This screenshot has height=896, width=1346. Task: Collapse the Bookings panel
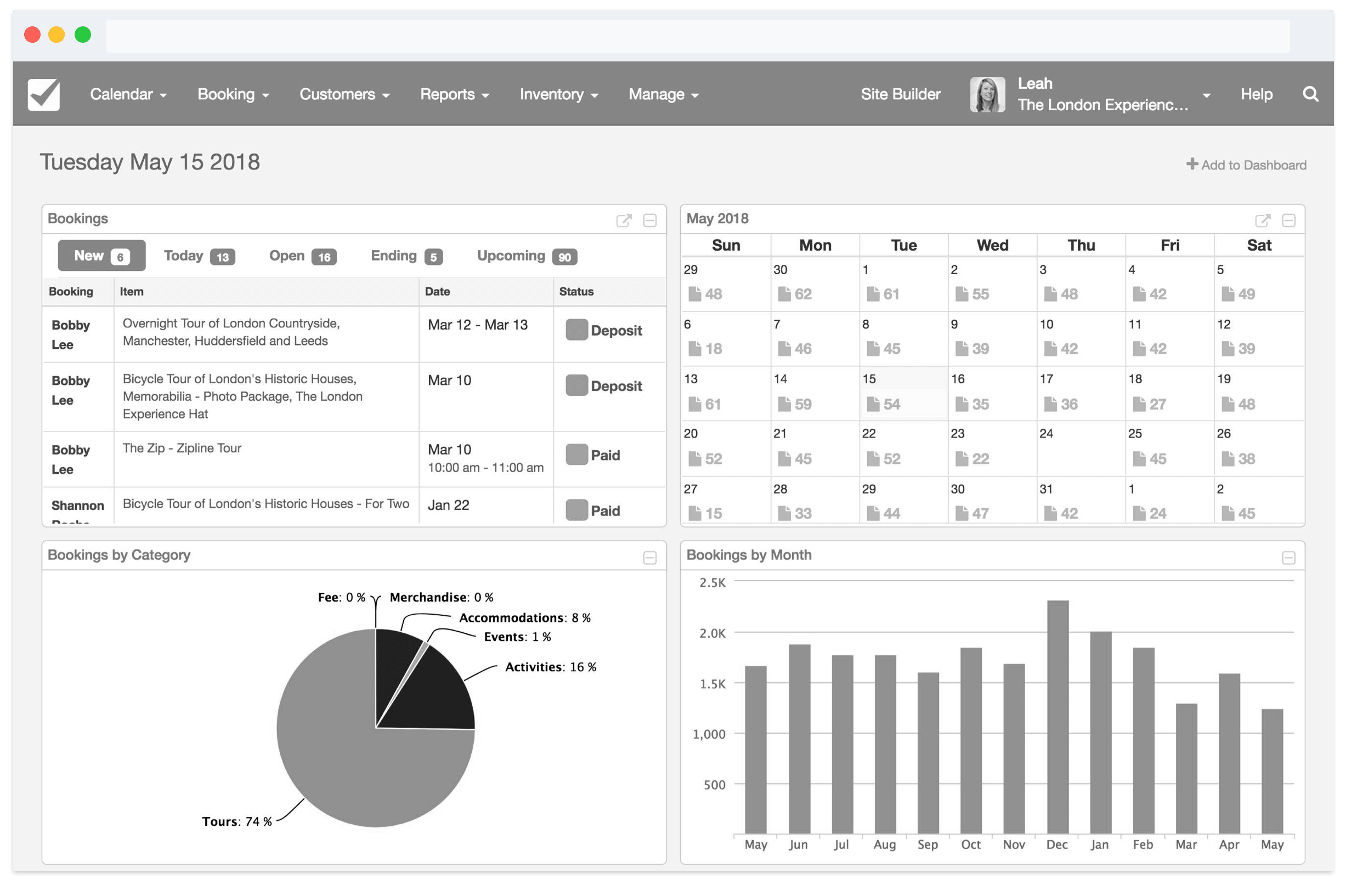coord(649,220)
